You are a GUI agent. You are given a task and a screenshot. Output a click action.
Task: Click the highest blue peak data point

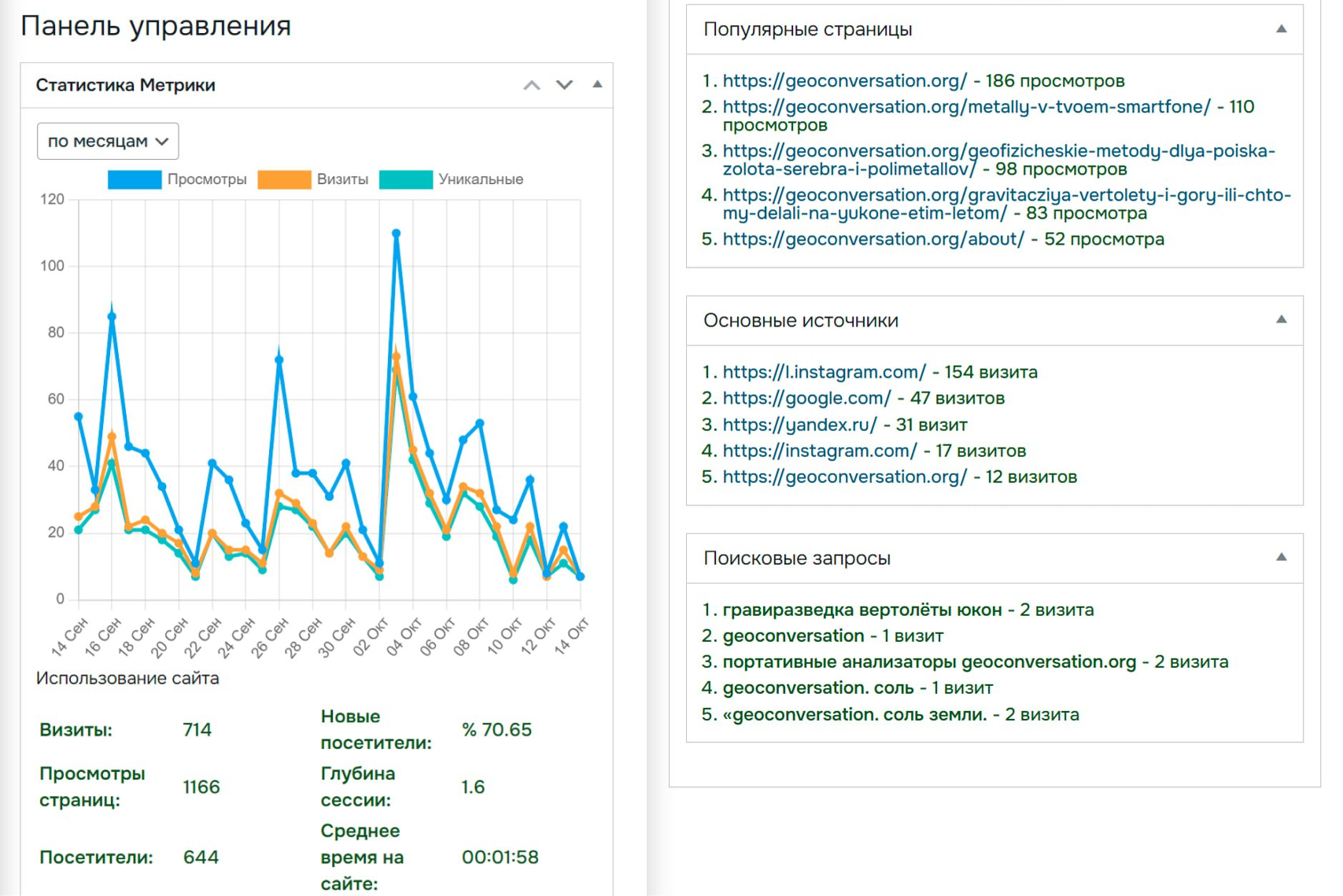[x=396, y=234]
